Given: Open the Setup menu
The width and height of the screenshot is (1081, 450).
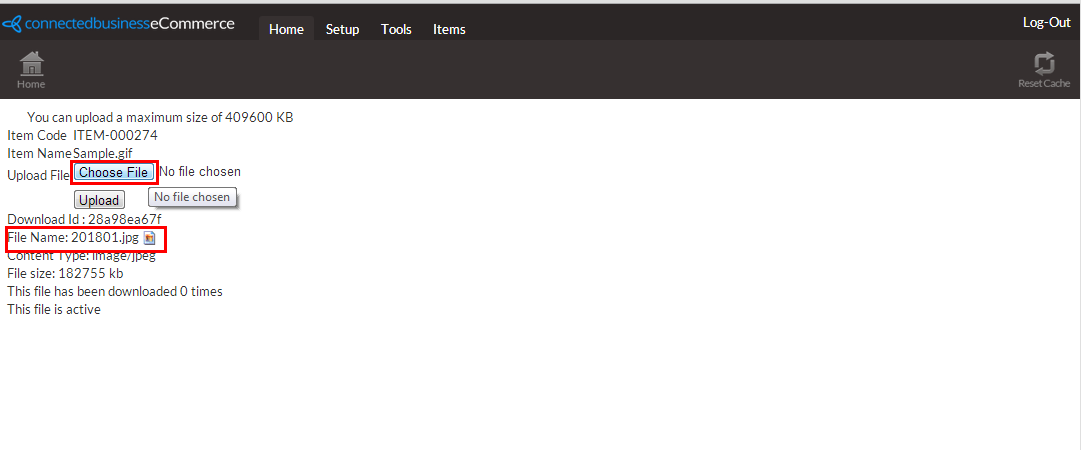Looking at the screenshot, I should [343, 29].
